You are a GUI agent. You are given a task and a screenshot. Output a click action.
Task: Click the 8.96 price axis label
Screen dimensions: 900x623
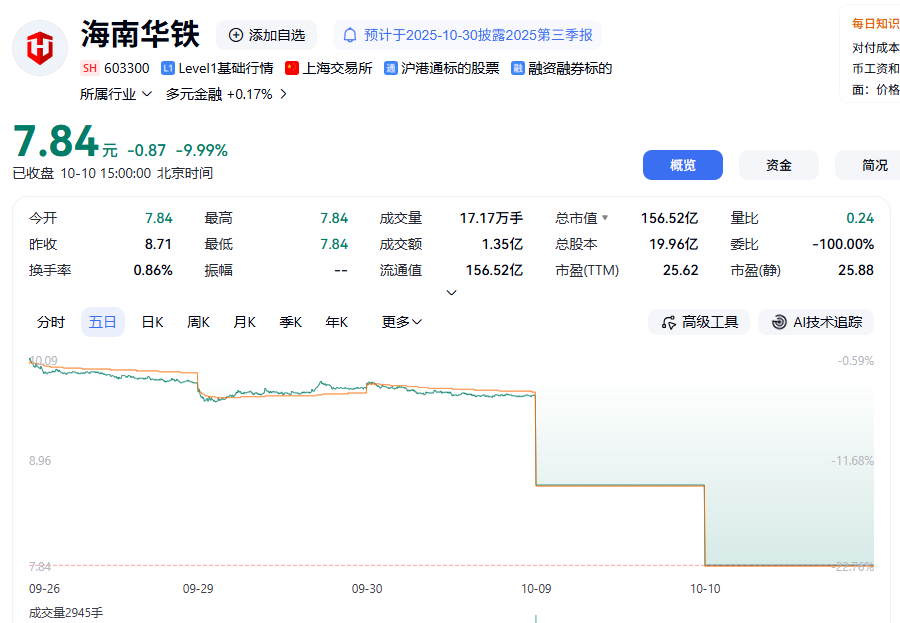click(40, 461)
